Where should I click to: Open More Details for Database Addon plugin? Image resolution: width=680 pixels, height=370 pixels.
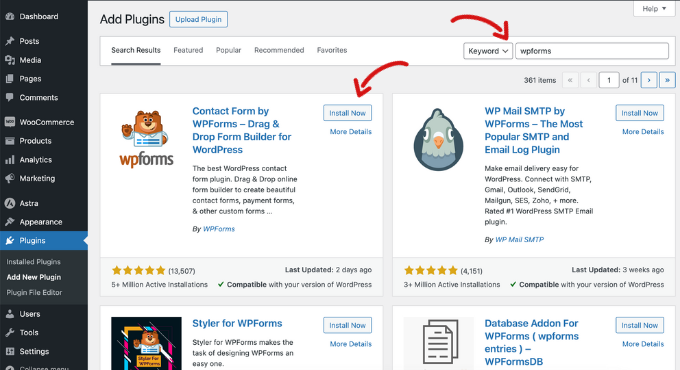(x=643, y=344)
